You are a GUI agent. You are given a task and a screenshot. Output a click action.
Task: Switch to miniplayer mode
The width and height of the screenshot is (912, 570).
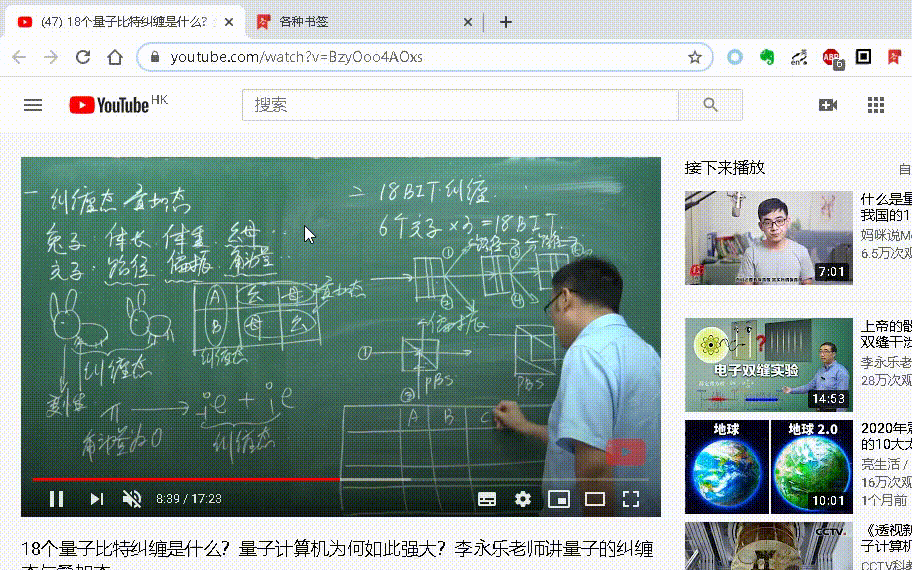coord(559,499)
